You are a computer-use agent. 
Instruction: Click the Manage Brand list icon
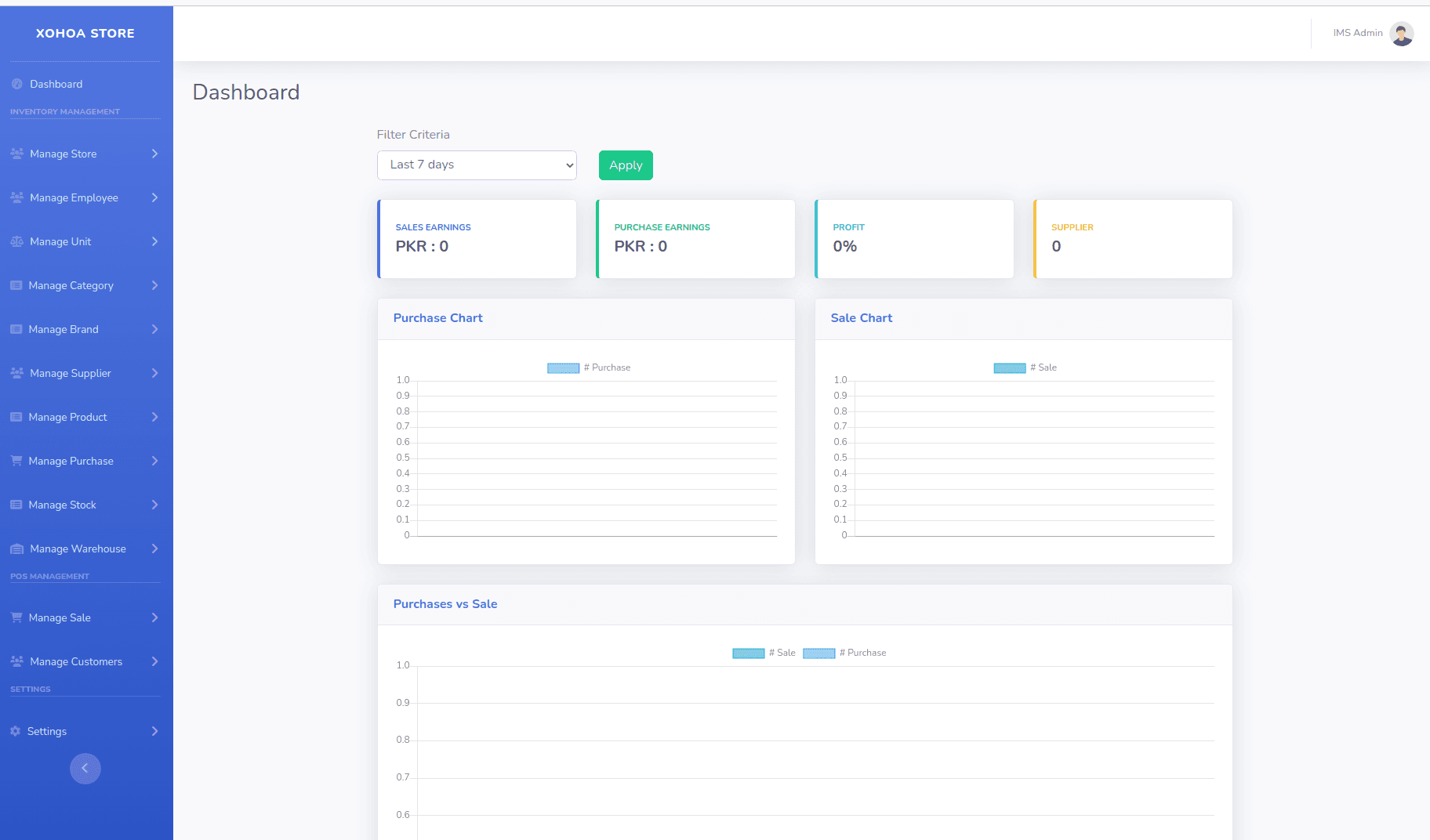16,329
